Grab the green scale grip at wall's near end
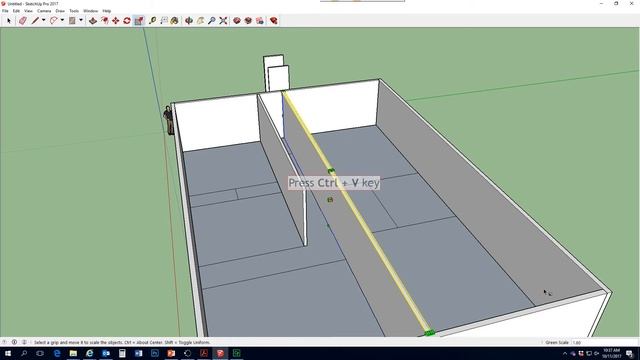Screen dimensions: 640x360 (x=429, y=333)
